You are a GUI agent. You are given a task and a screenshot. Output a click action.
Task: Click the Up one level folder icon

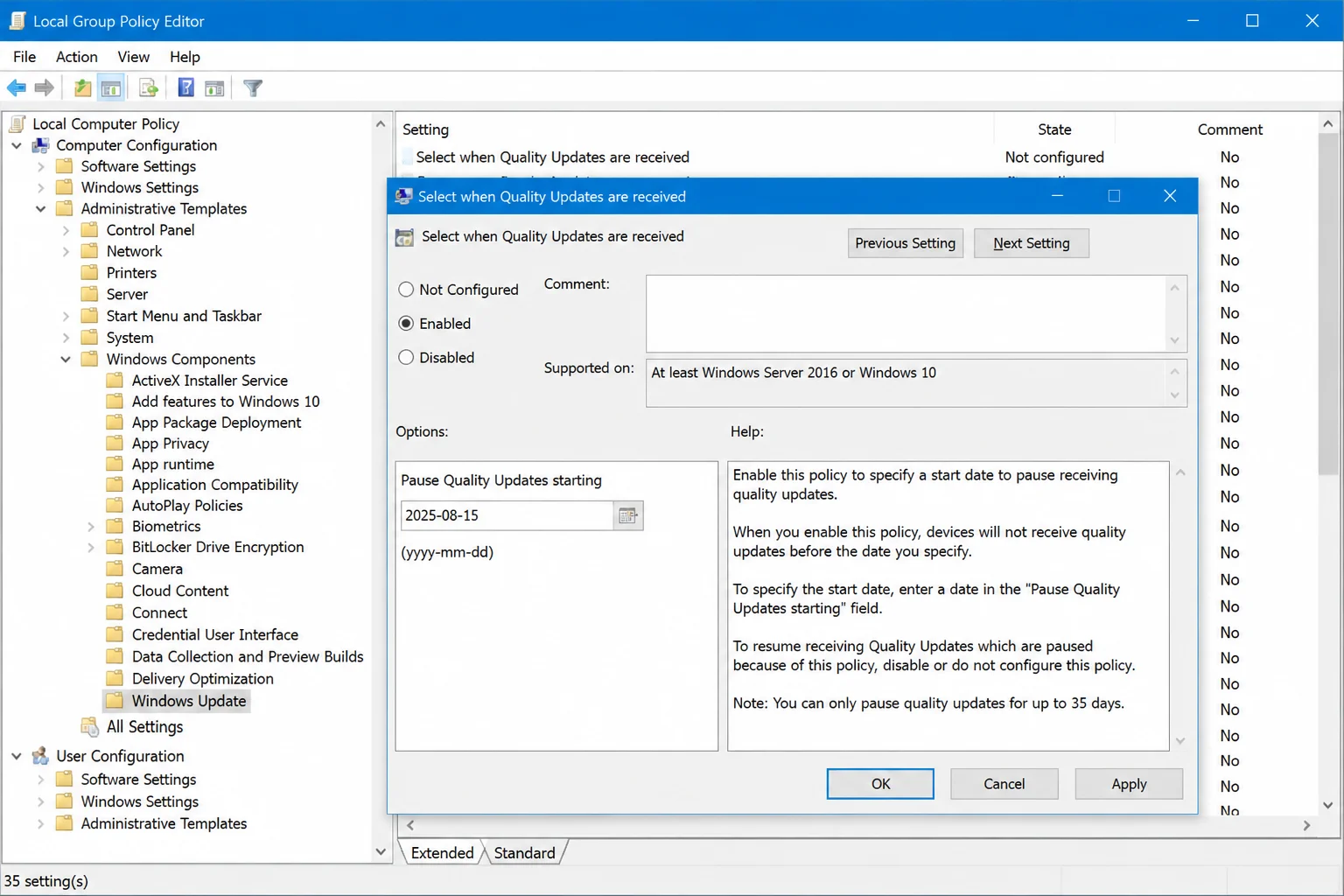pos(82,87)
